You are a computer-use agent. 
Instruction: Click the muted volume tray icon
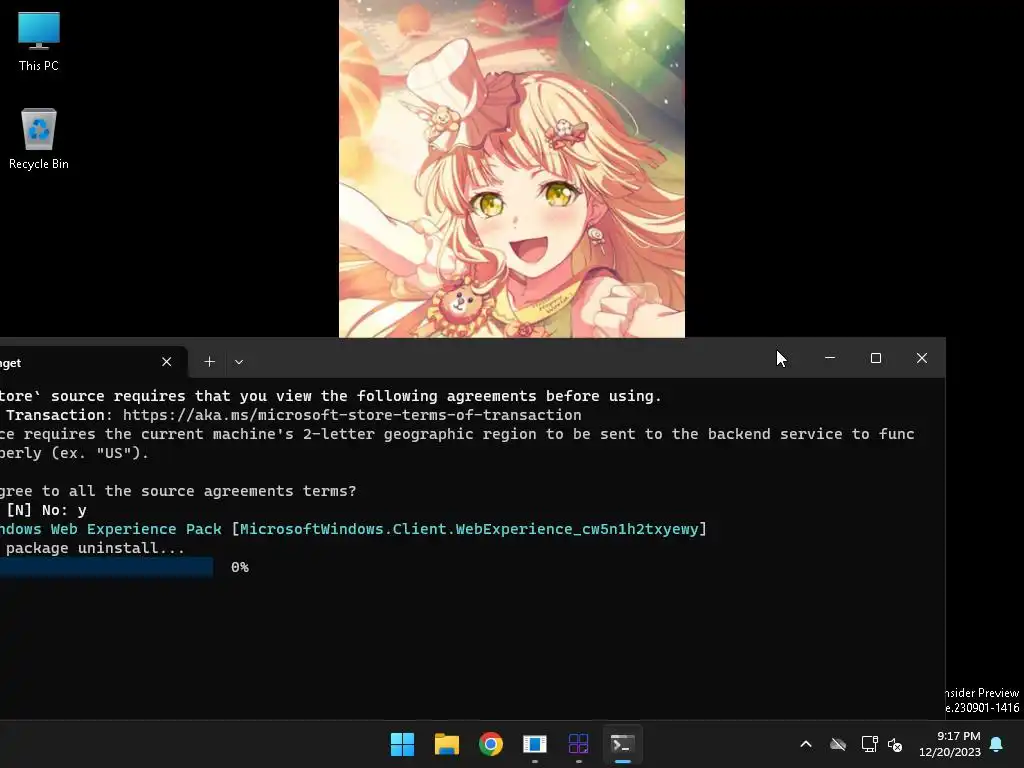click(895, 744)
